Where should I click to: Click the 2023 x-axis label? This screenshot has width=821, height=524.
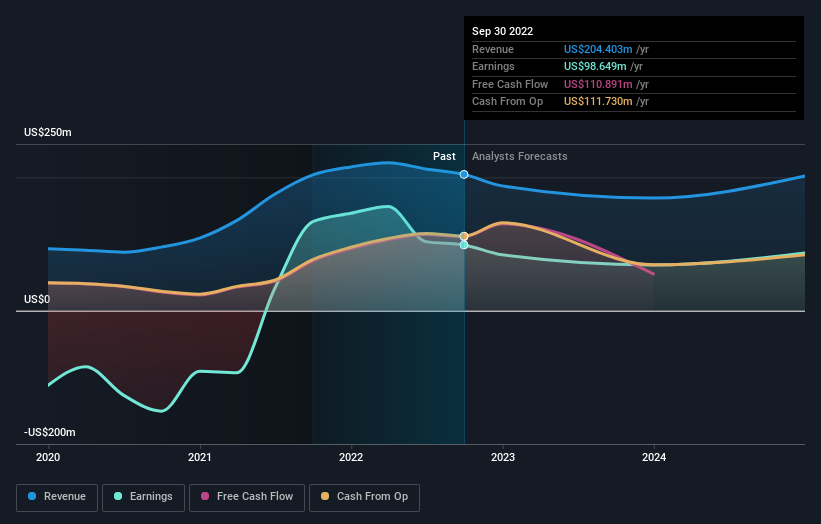(503, 457)
